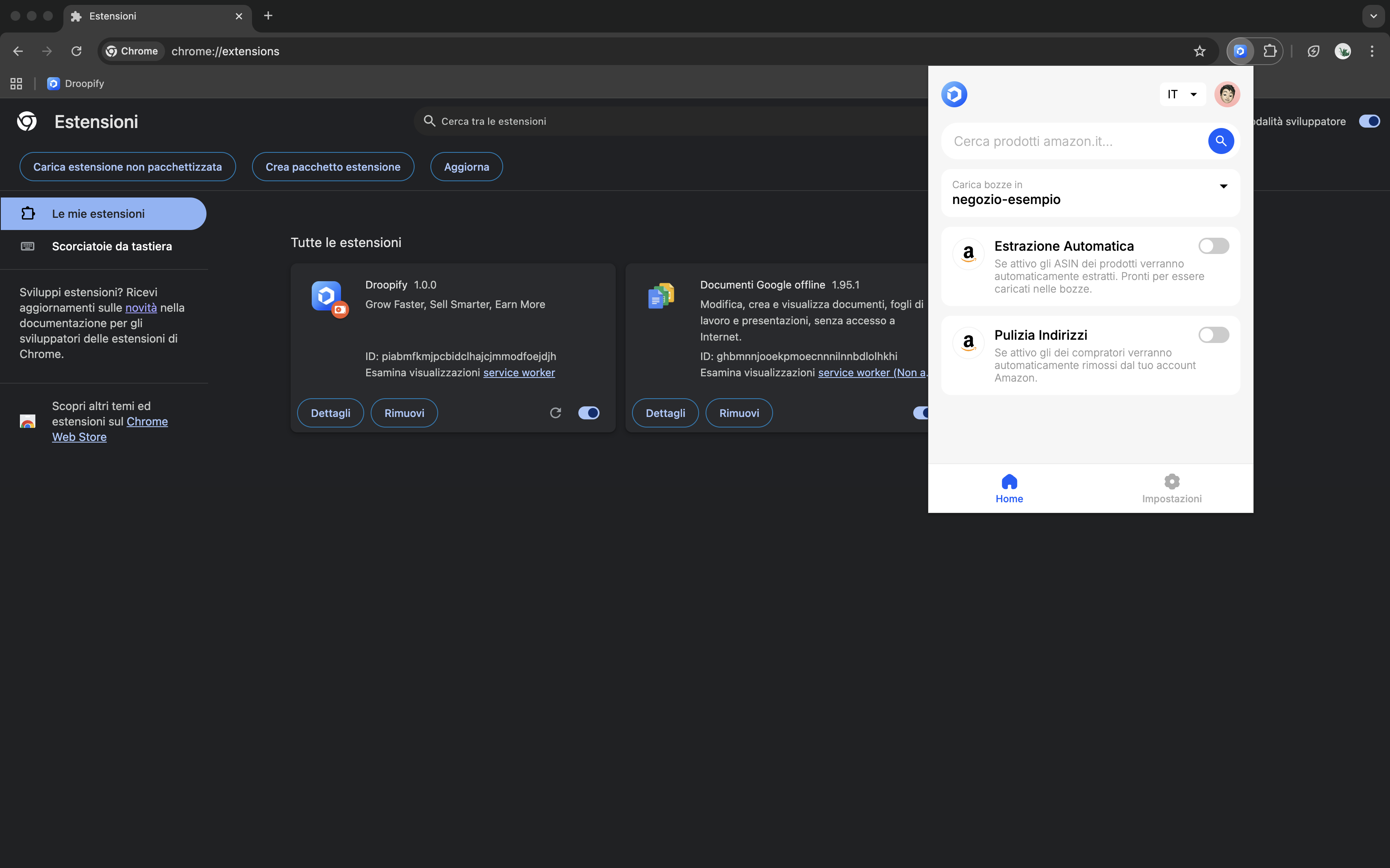Open the Documenti Google service worker link
Viewport: 1390px width, 868px height.
tap(873, 373)
